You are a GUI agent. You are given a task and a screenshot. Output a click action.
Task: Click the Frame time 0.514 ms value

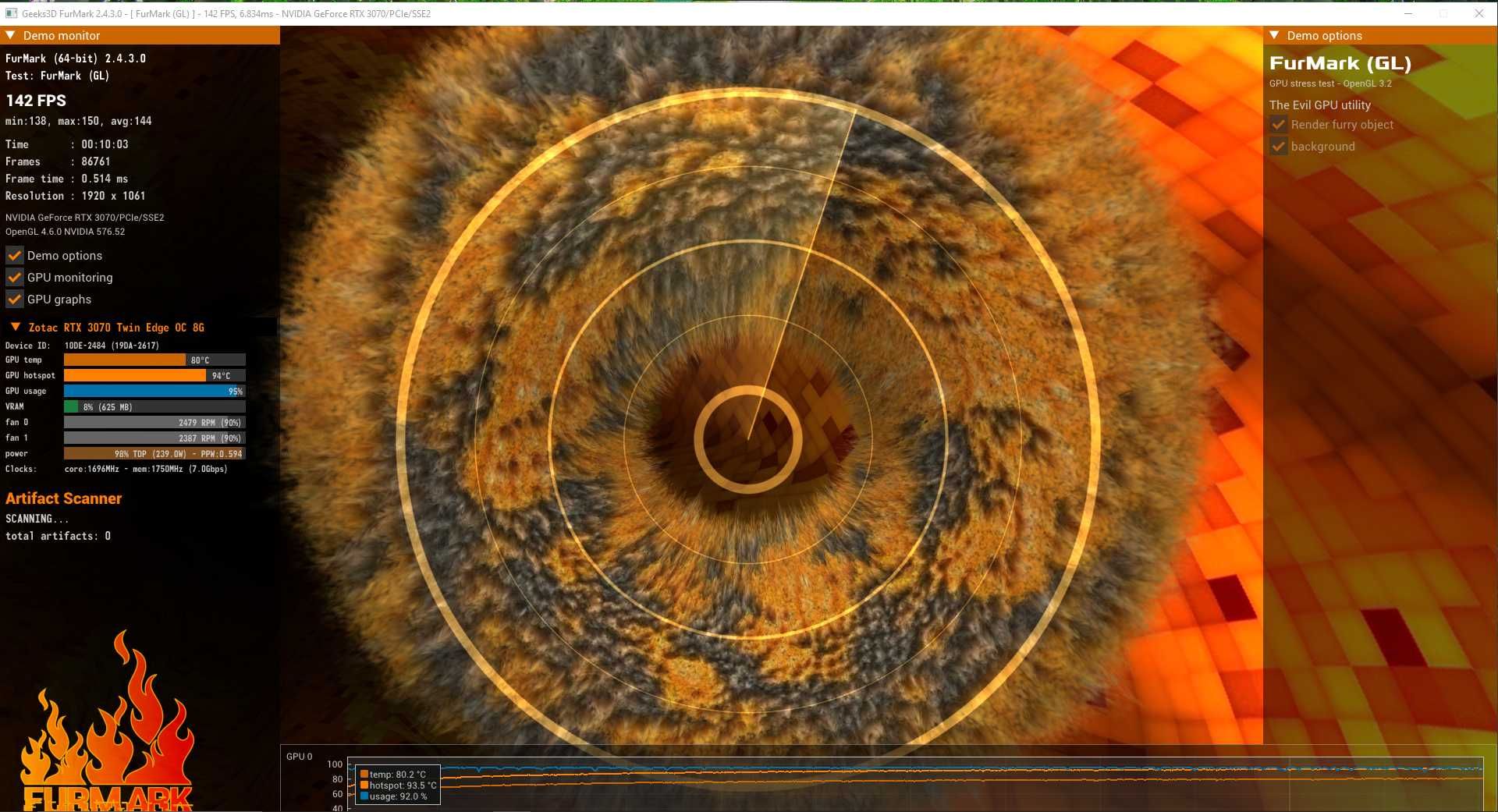pos(105,179)
